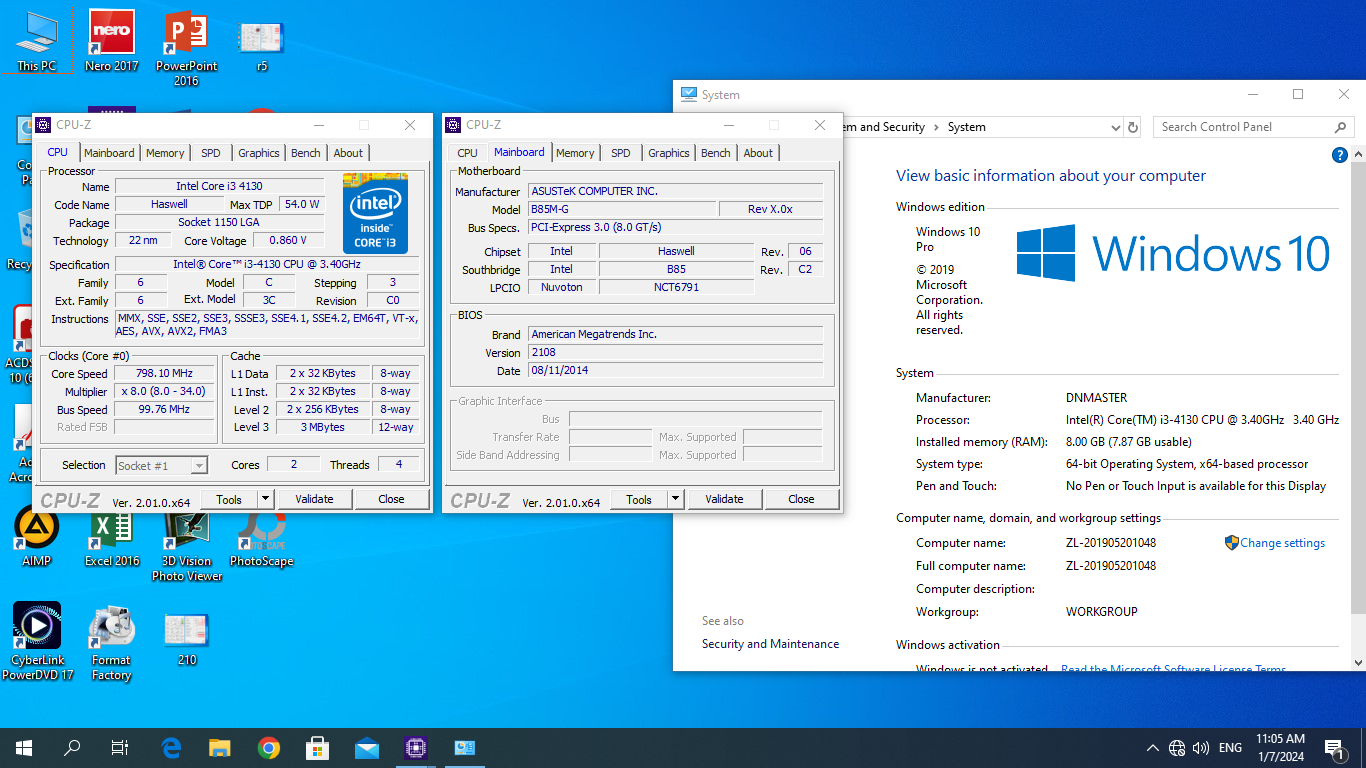Open taskbar search magnifier
This screenshot has width=1366, height=768.
point(72,747)
